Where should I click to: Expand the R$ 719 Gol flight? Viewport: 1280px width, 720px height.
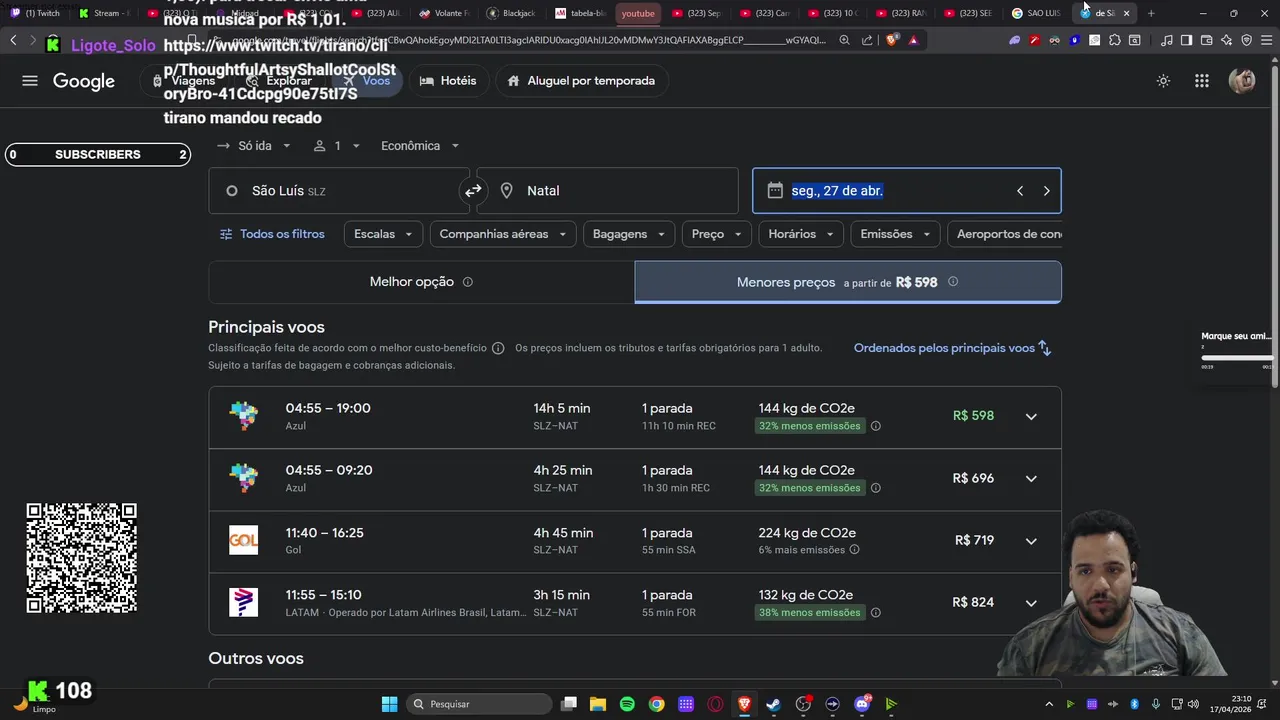click(x=1031, y=541)
